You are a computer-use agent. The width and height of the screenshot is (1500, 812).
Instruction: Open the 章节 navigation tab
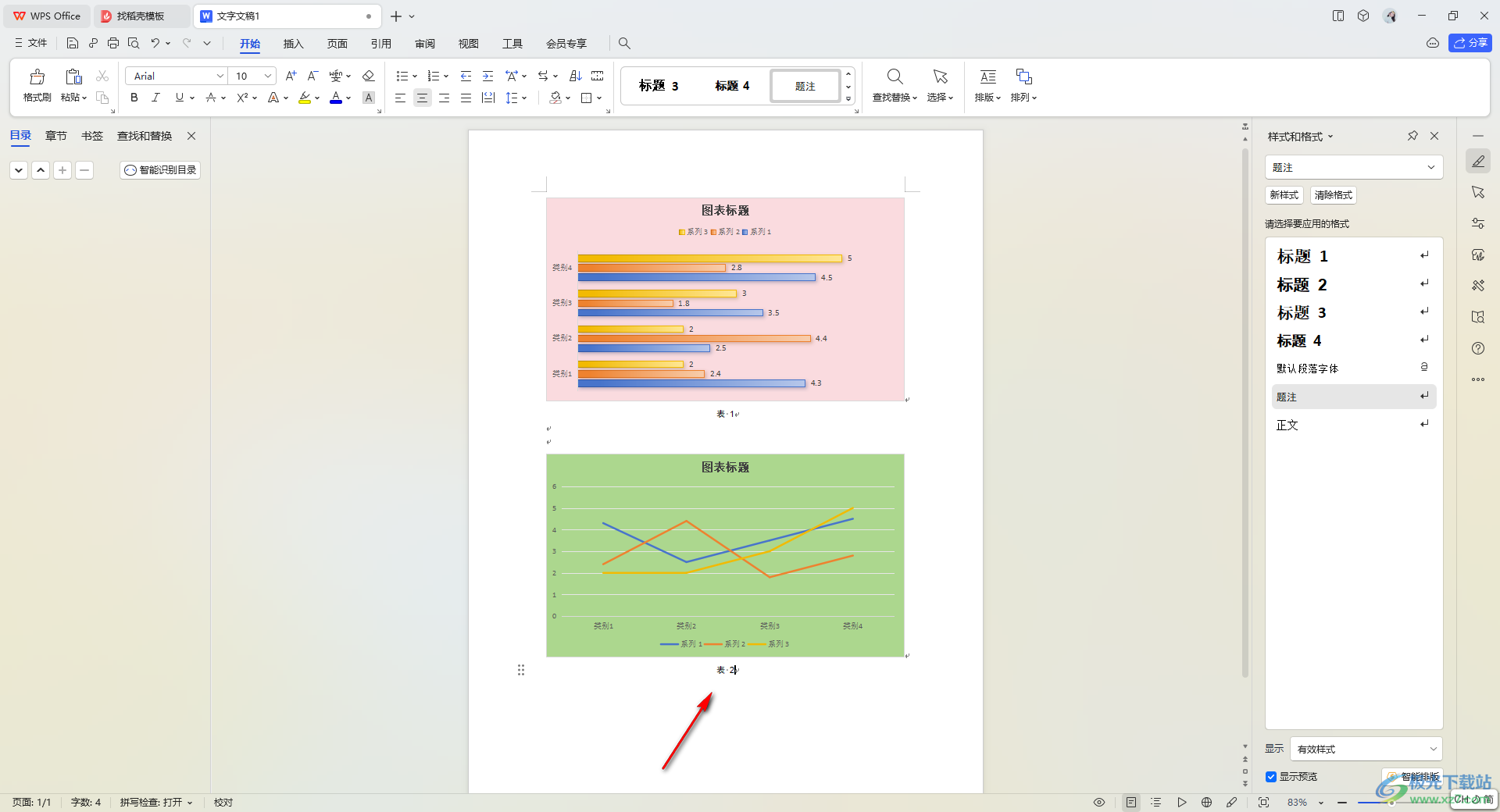tap(56, 136)
